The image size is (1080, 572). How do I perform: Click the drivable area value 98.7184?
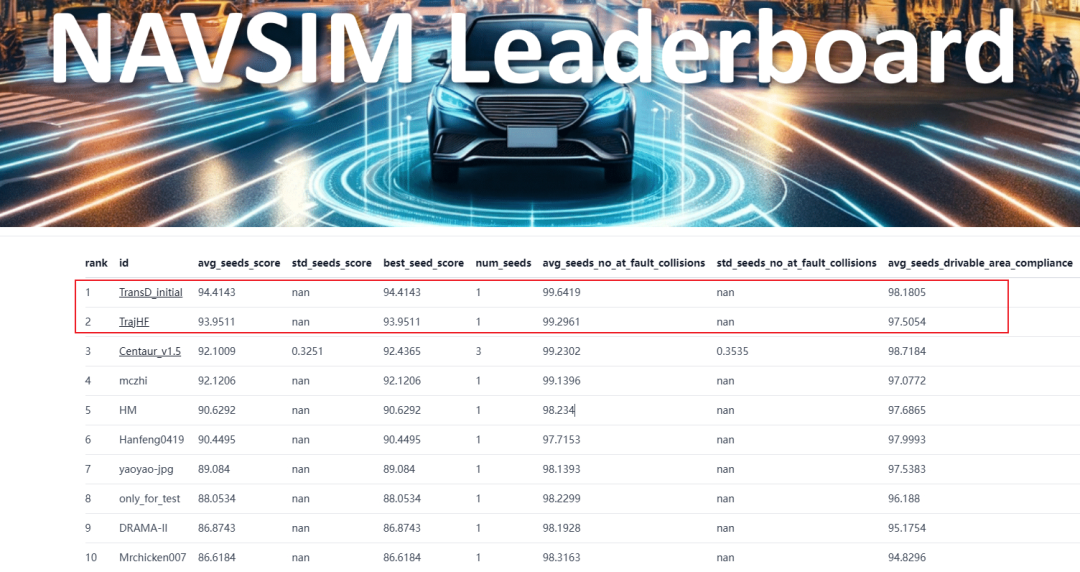(x=907, y=351)
